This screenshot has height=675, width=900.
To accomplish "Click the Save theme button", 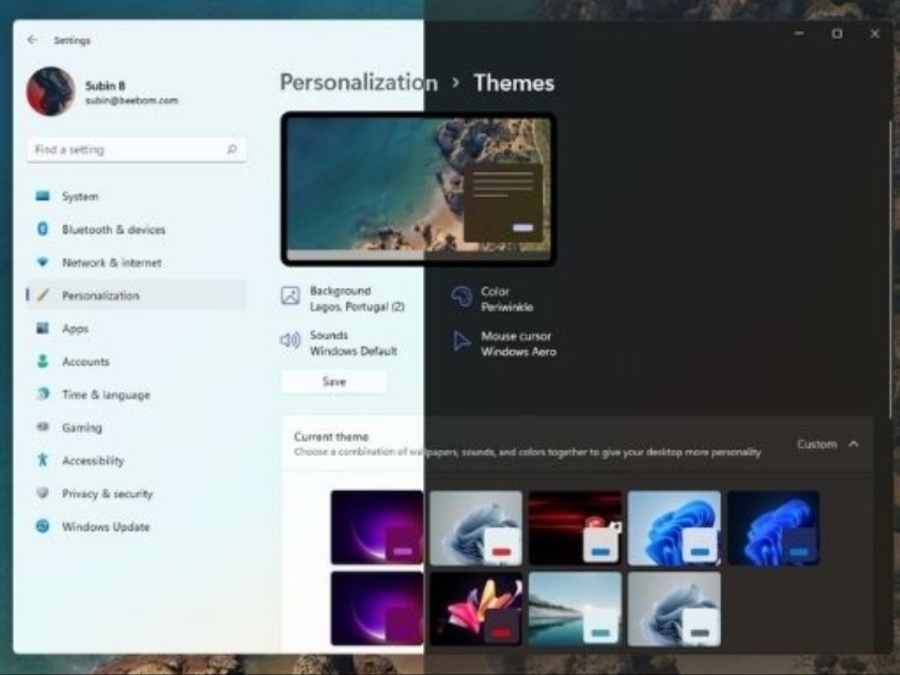I will (334, 382).
